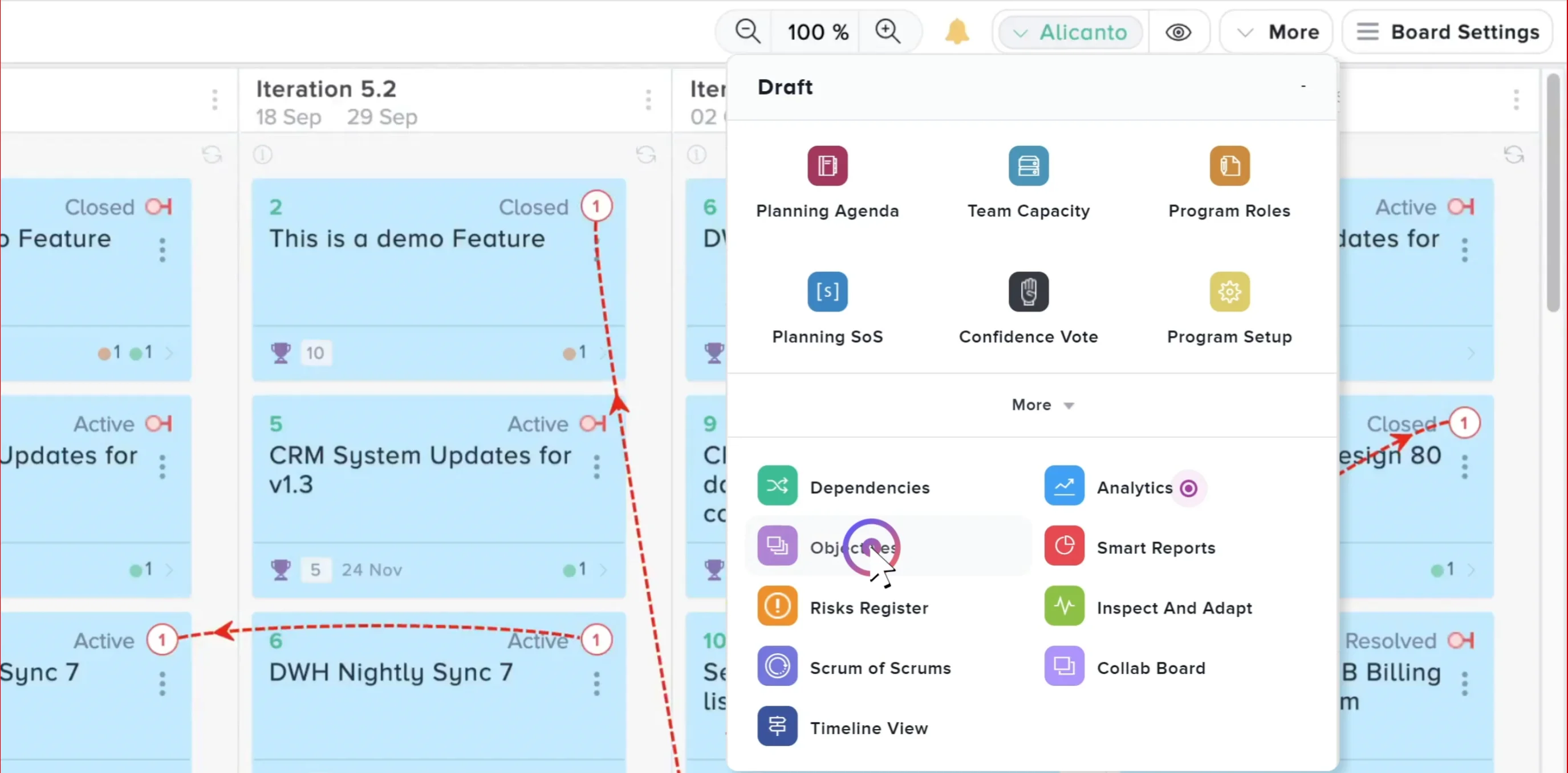Collapse the Draft panel with the dash

click(x=1303, y=87)
